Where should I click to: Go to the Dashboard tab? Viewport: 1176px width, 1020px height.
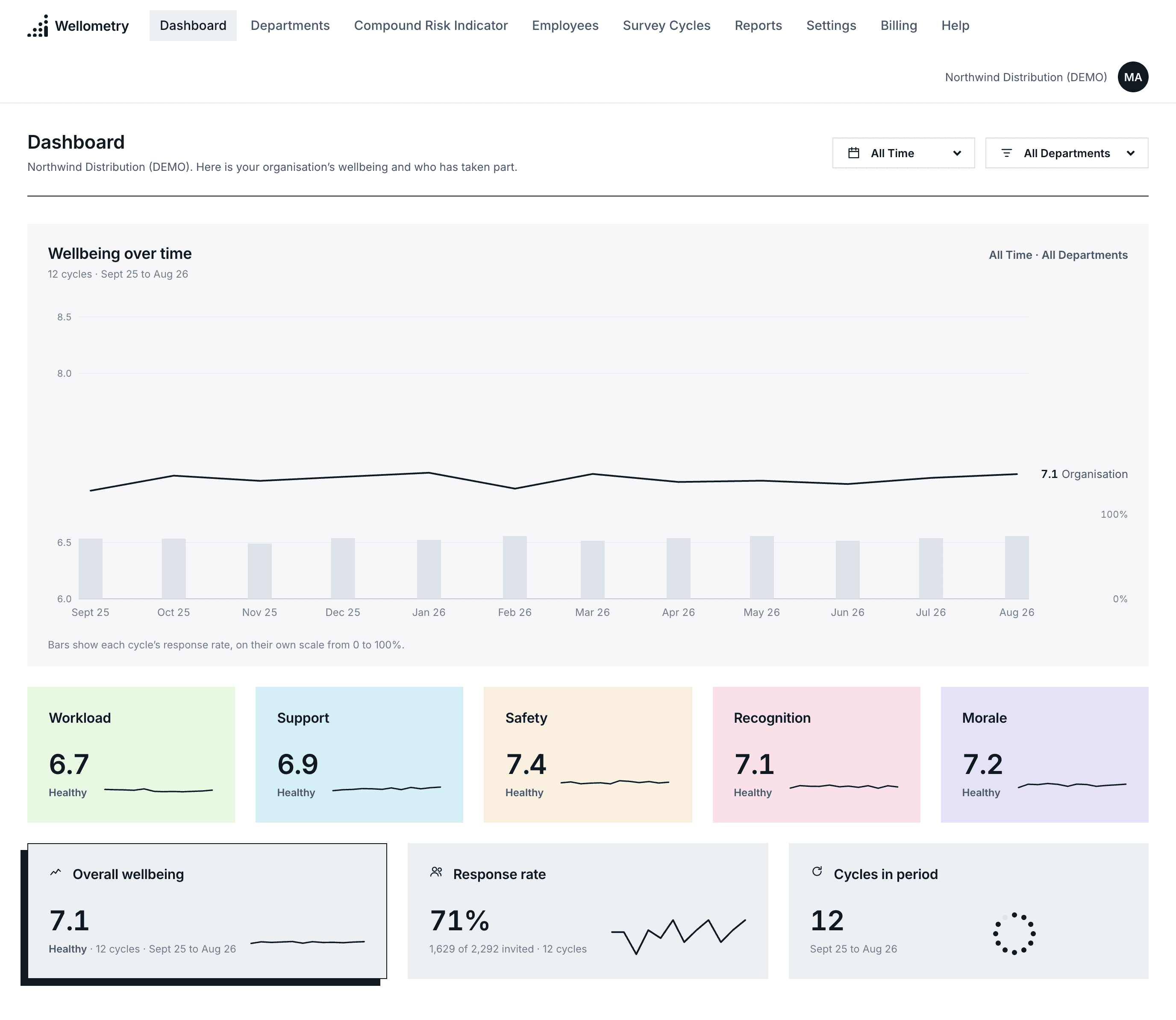(x=193, y=26)
